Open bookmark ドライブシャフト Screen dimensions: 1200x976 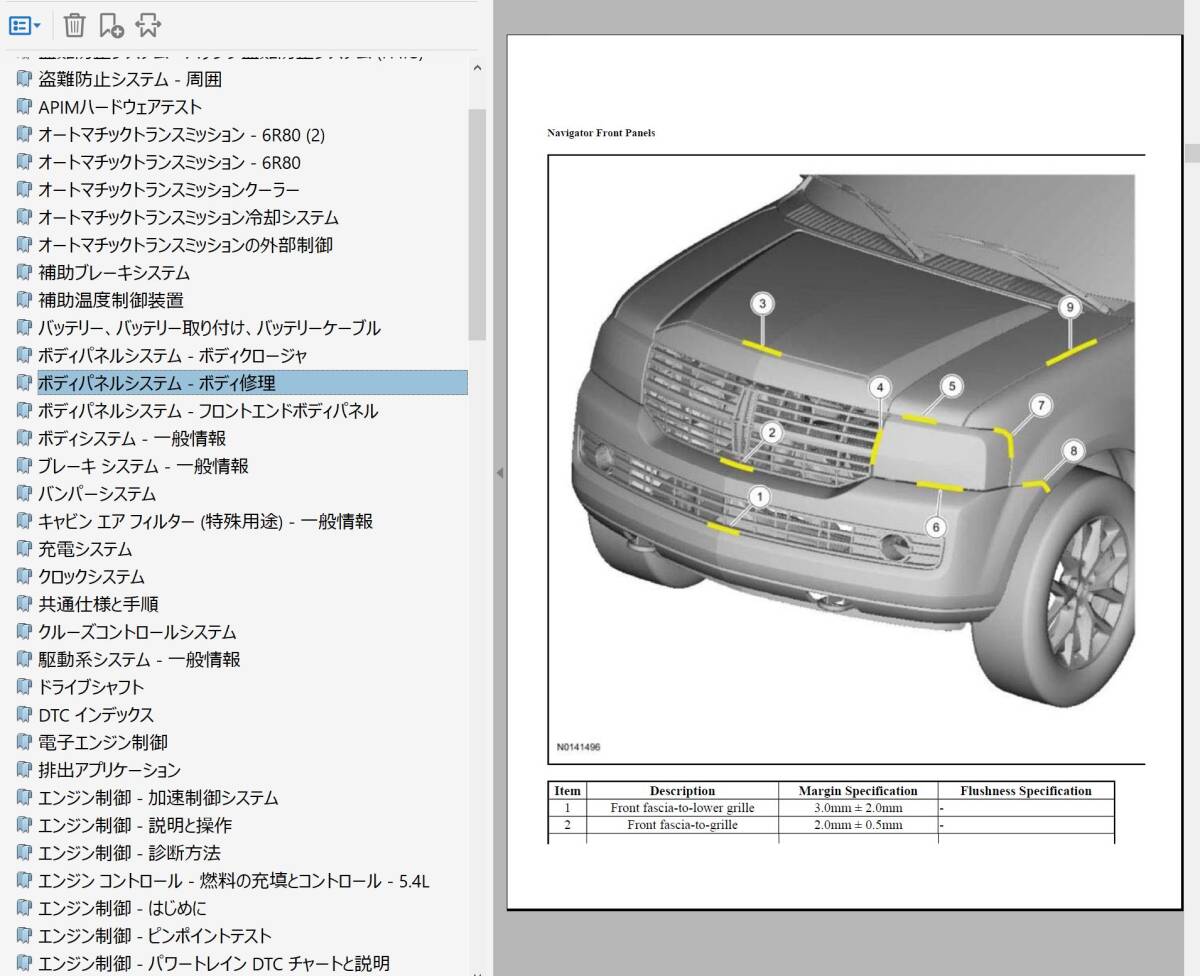point(91,687)
